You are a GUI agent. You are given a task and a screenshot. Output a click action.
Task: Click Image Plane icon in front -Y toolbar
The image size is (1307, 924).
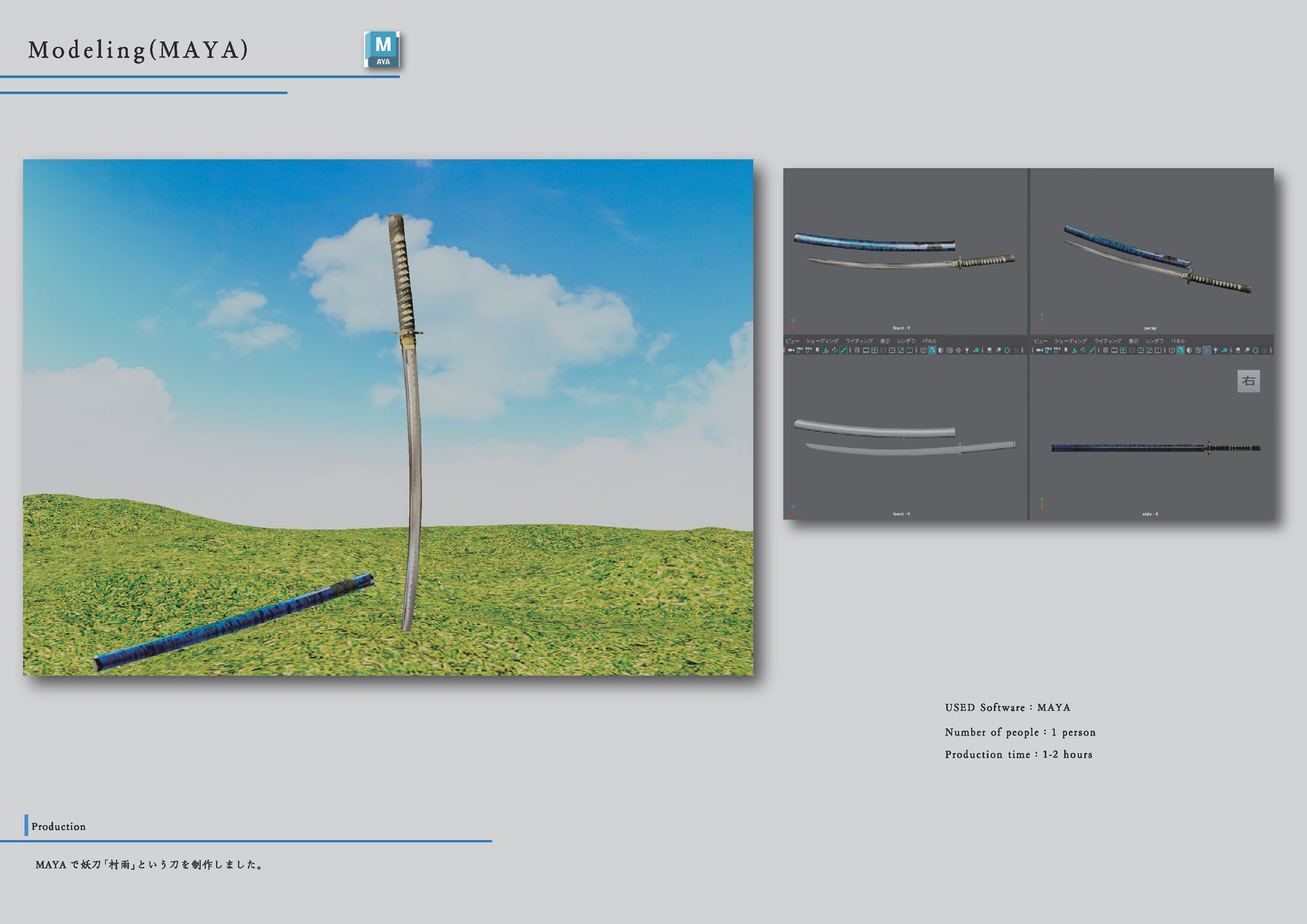point(826,350)
